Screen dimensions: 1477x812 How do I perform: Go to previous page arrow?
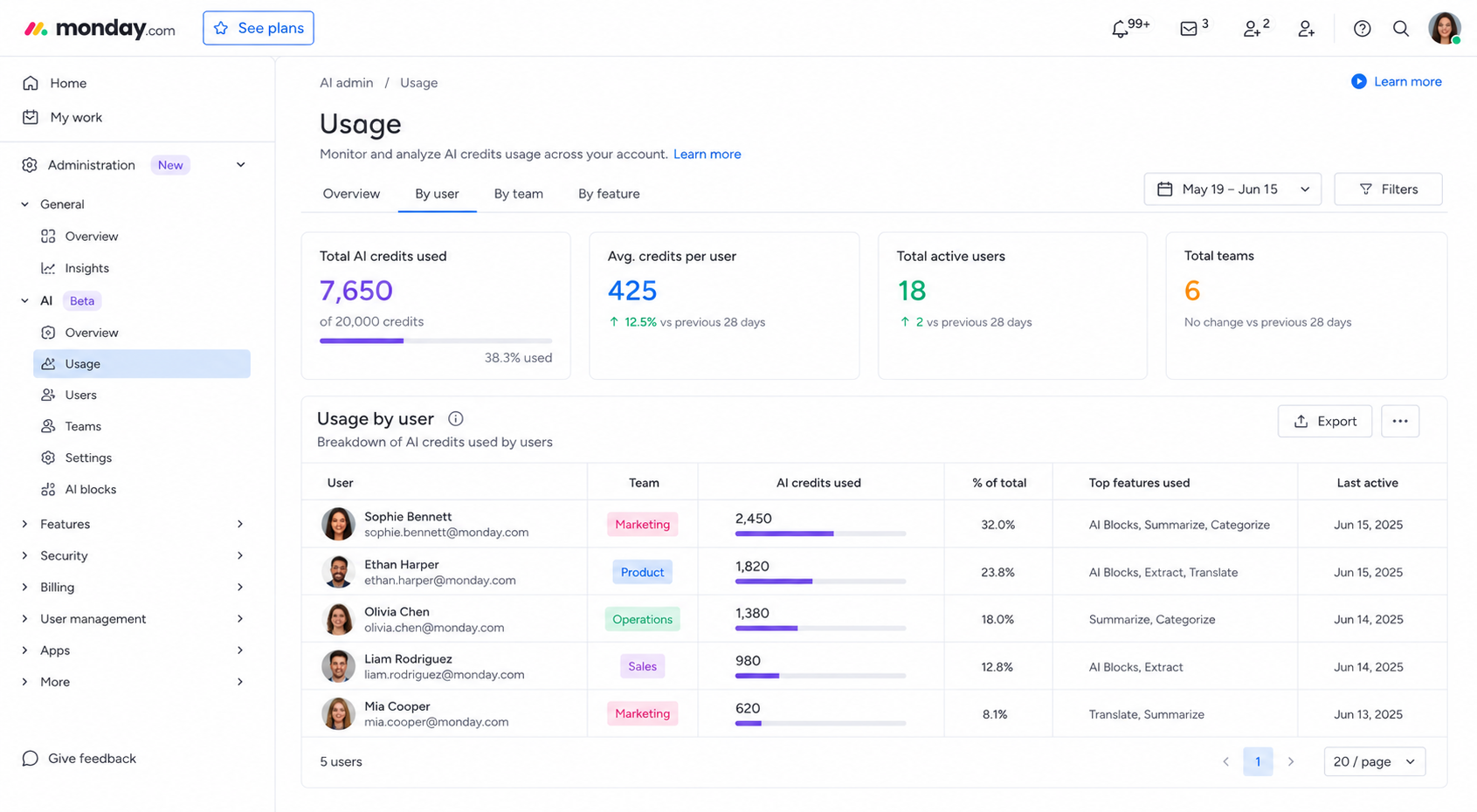1226,761
